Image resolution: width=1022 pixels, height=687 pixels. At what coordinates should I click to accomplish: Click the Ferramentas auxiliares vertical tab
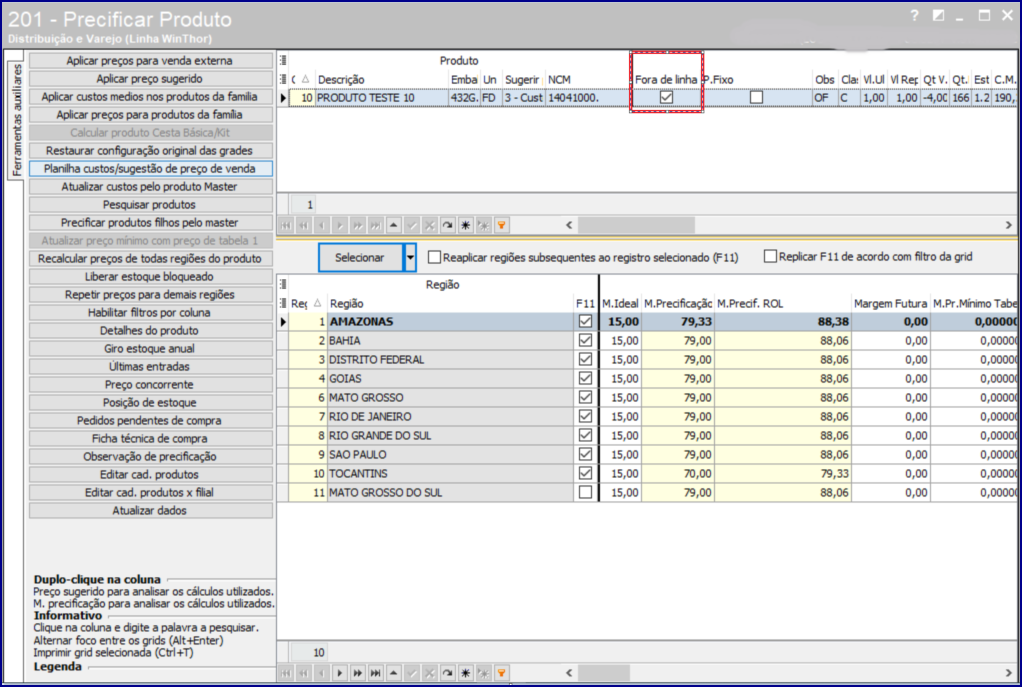pyautogui.click(x=17, y=119)
